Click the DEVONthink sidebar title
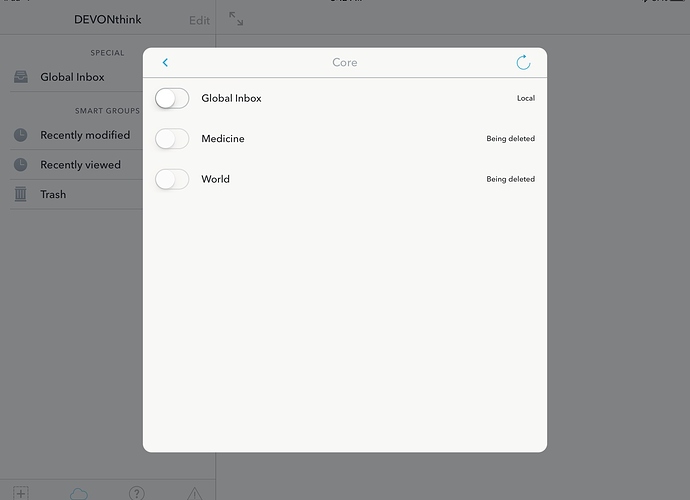Screen dimensions: 690x500 (108, 20)
